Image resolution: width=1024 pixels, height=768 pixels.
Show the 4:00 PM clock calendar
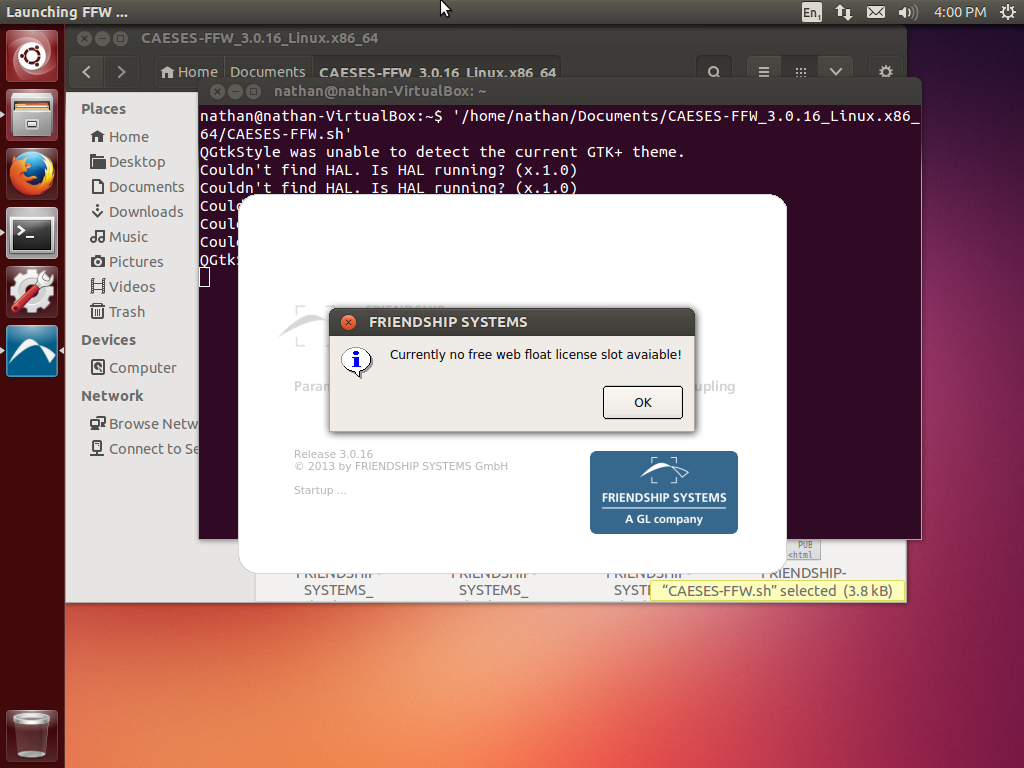coord(960,12)
